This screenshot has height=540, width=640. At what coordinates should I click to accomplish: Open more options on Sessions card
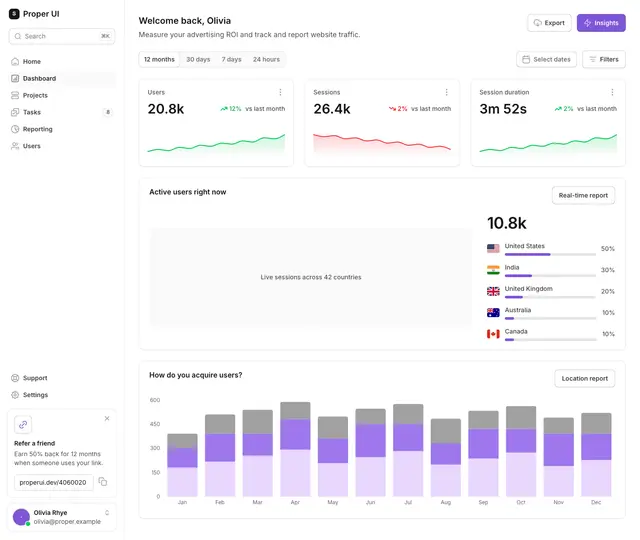pyautogui.click(x=447, y=93)
